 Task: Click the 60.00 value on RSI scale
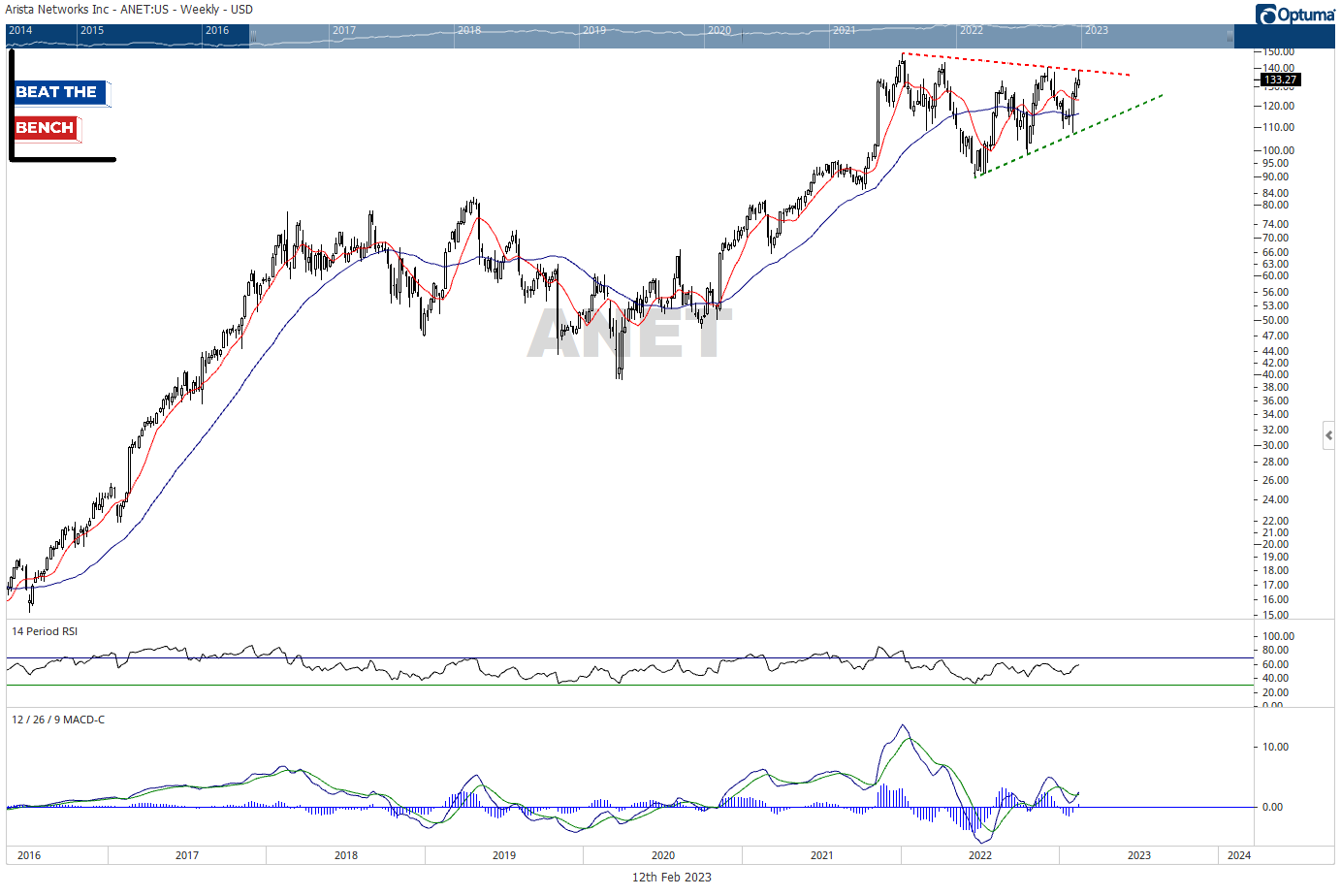coord(1276,664)
